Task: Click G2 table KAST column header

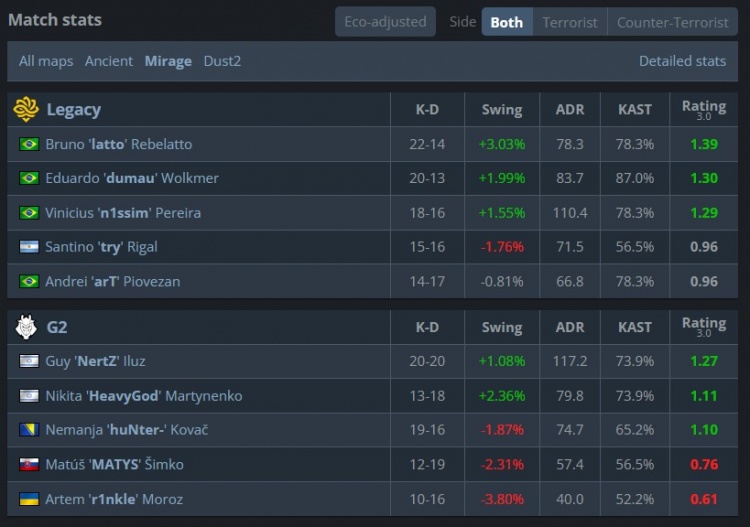Action: tap(635, 327)
